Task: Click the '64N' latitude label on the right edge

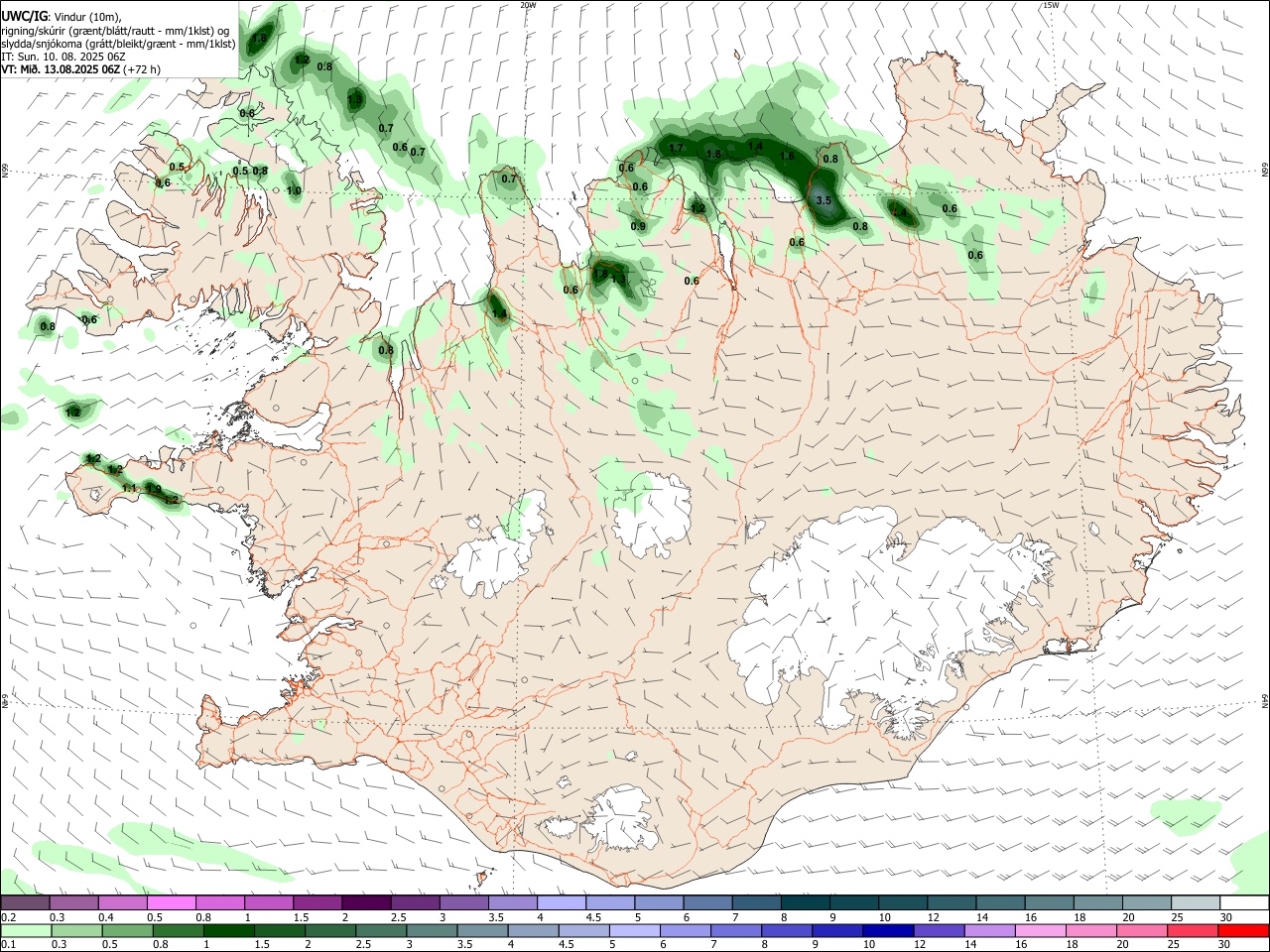Action: coord(1265,700)
